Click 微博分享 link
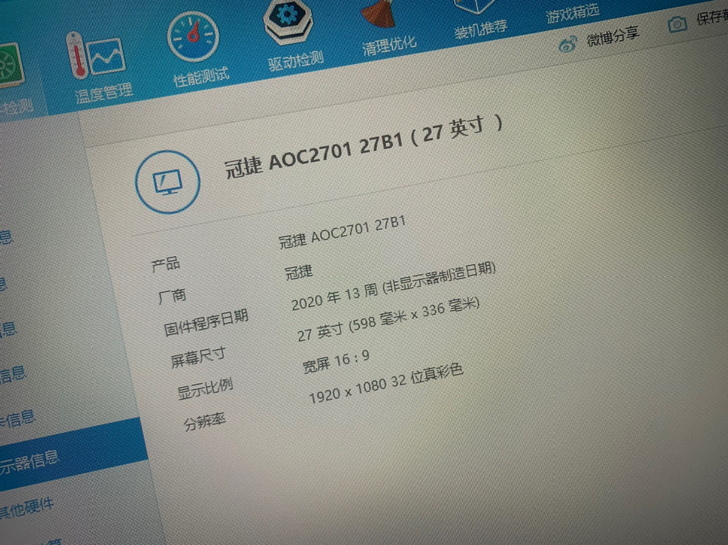The height and width of the screenshot is (545, 728). 612,36
